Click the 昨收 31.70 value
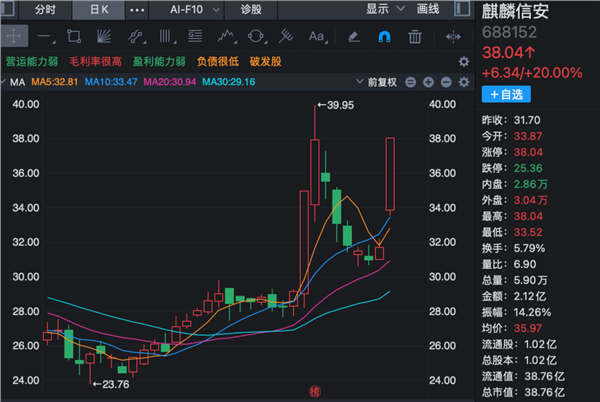 point(527,120)
